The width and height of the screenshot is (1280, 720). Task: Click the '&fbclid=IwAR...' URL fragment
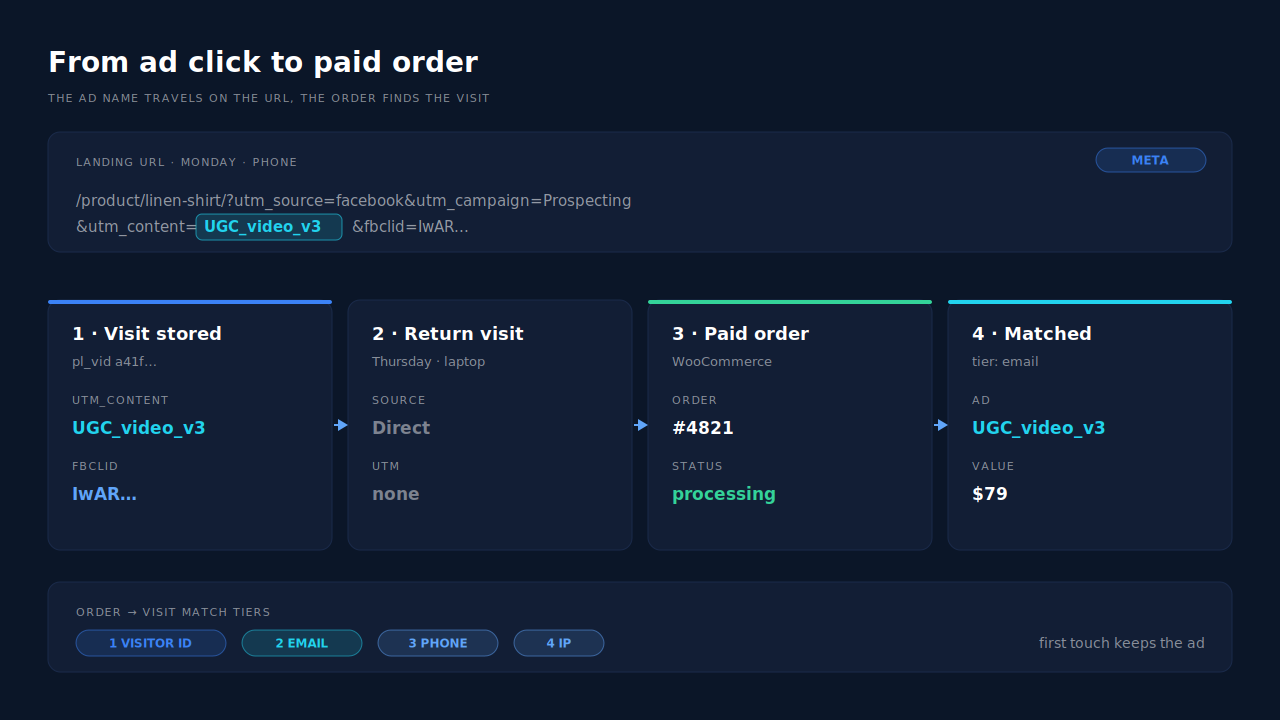click(x=410, y=227)
